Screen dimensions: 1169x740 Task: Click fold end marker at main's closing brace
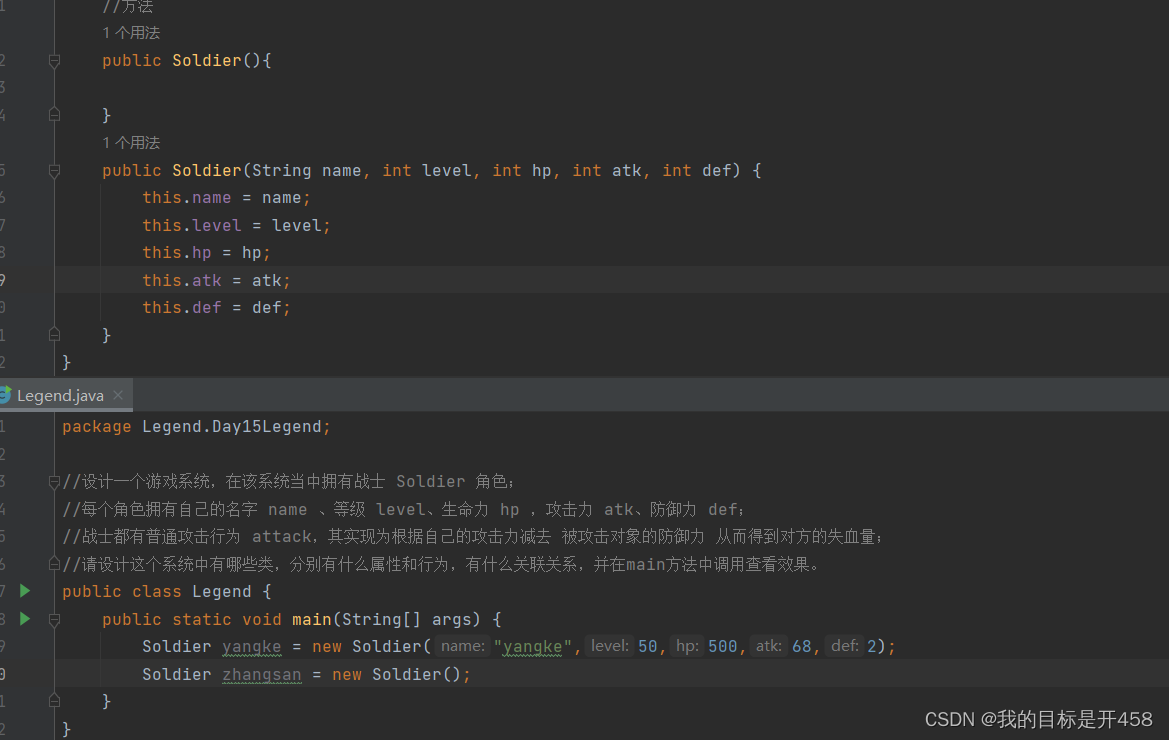55,701
